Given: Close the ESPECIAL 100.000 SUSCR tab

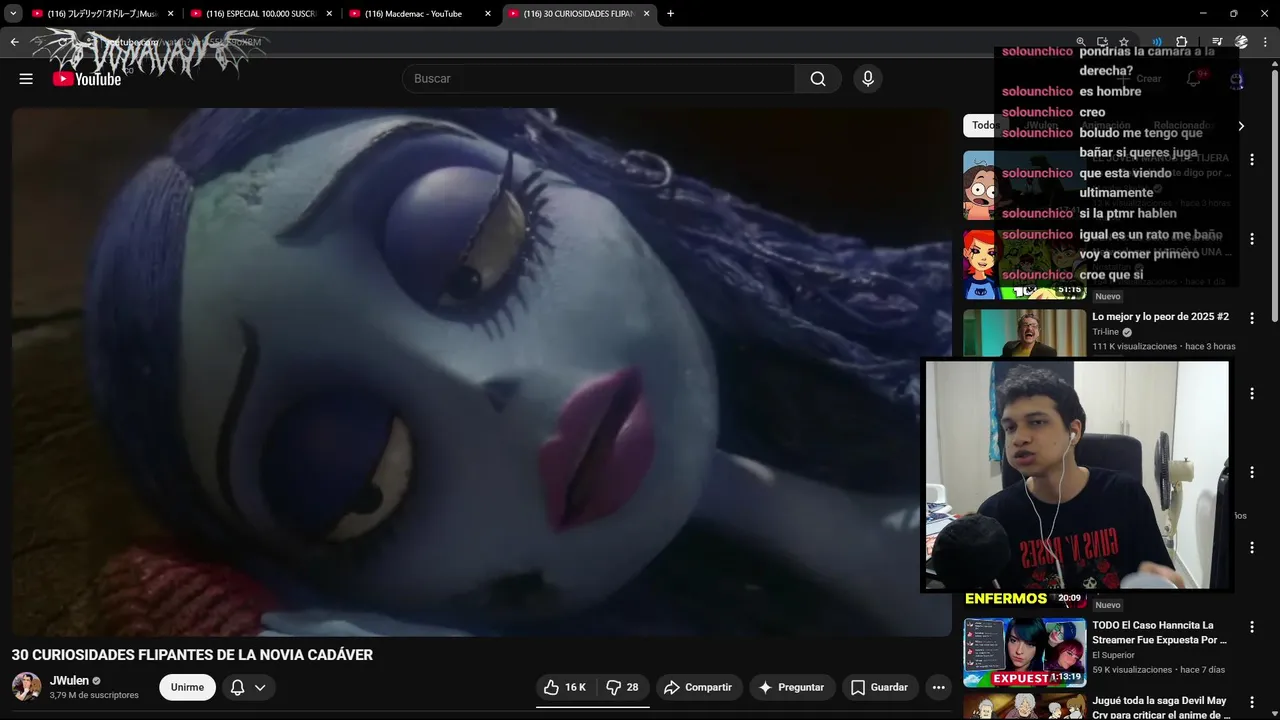Looking at the screenshot, I should (x=329, y=14).
